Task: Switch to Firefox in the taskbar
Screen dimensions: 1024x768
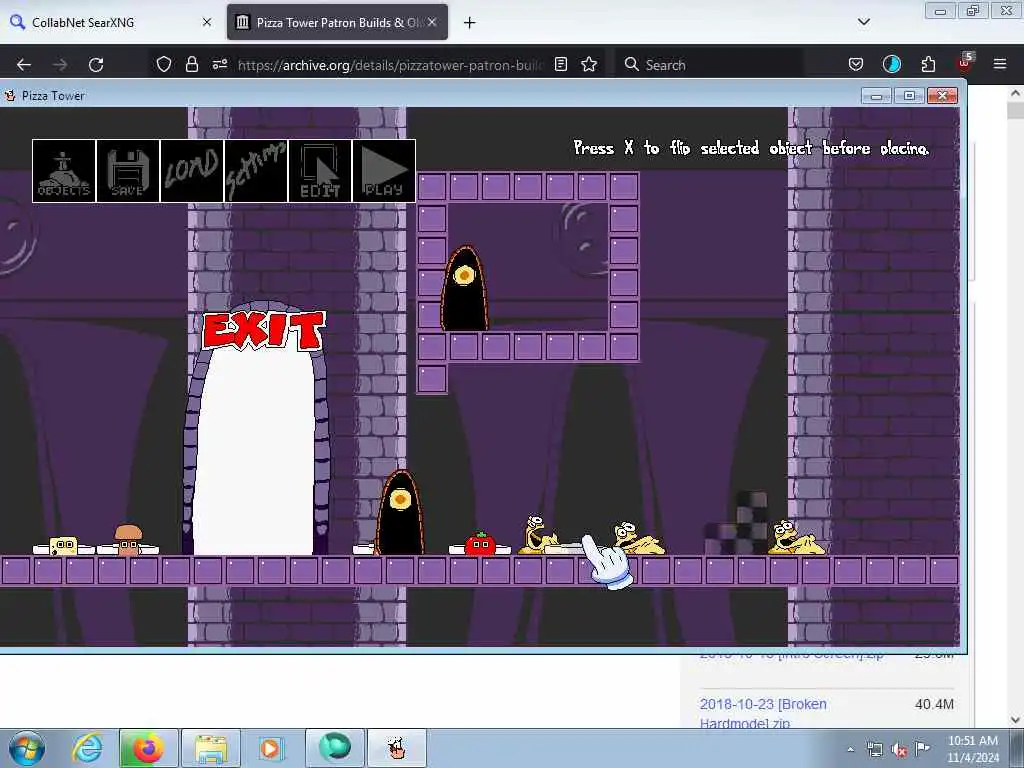Action: click(x=149, y=748)
